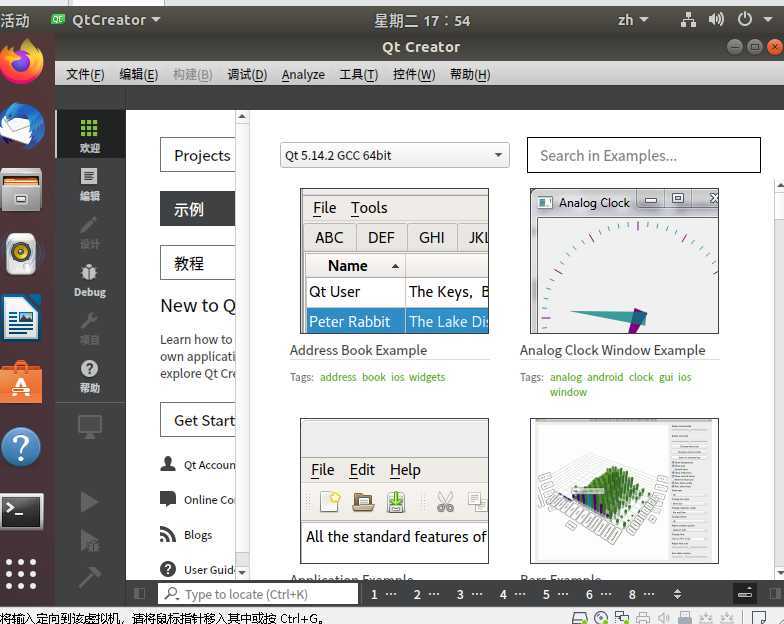The image size is (784, 624).
Task: Open Files manager from dock
Action: click(x=22, y=190)
